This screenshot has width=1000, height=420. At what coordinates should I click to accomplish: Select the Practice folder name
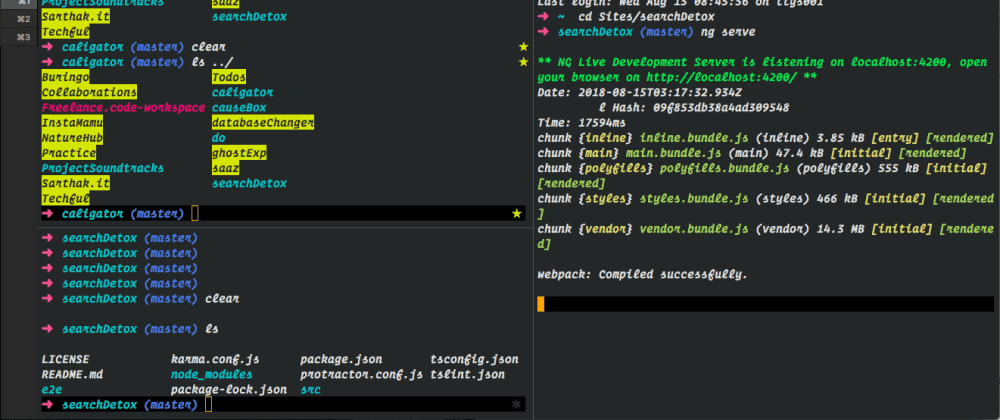point(68,153)
